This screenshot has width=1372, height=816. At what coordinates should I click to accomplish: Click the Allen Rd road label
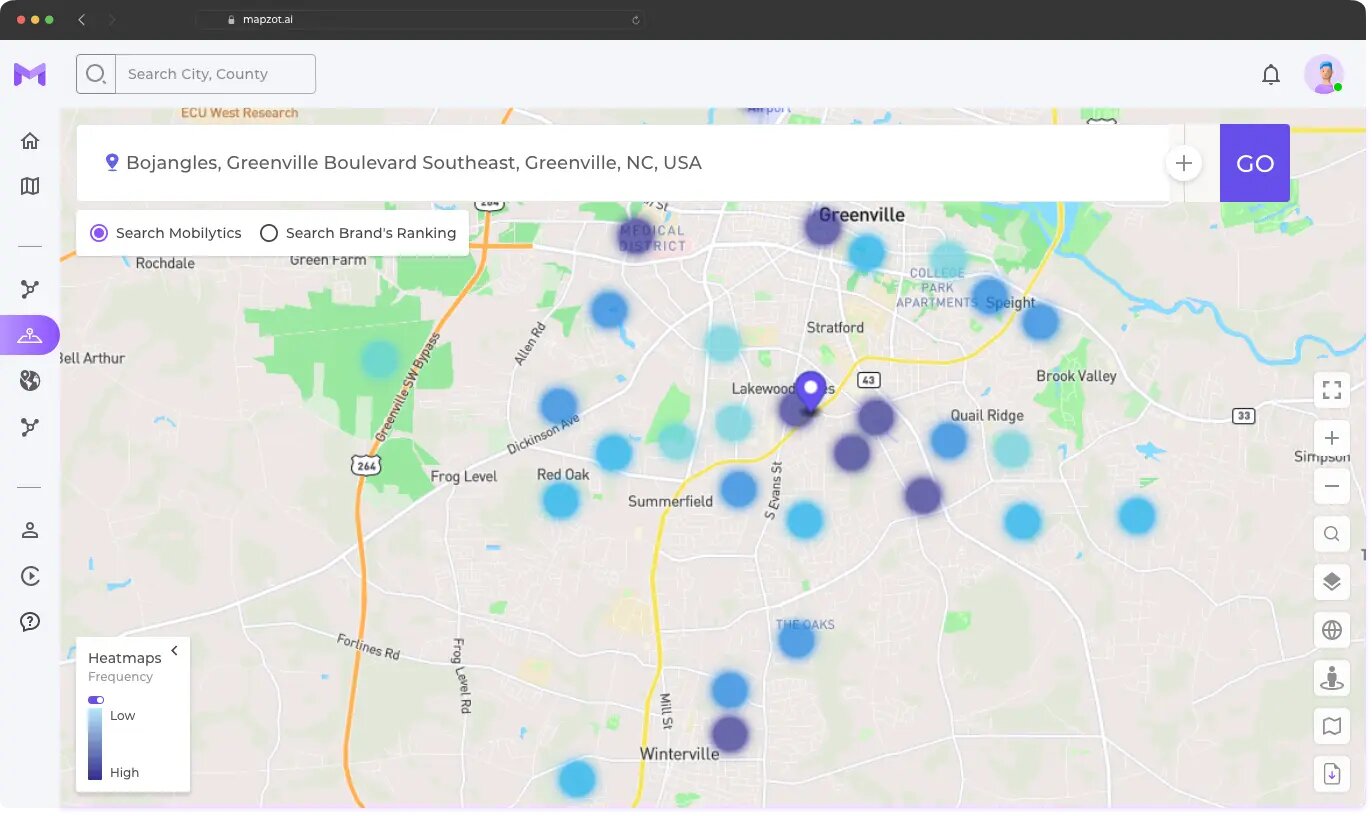click(530, 343)
